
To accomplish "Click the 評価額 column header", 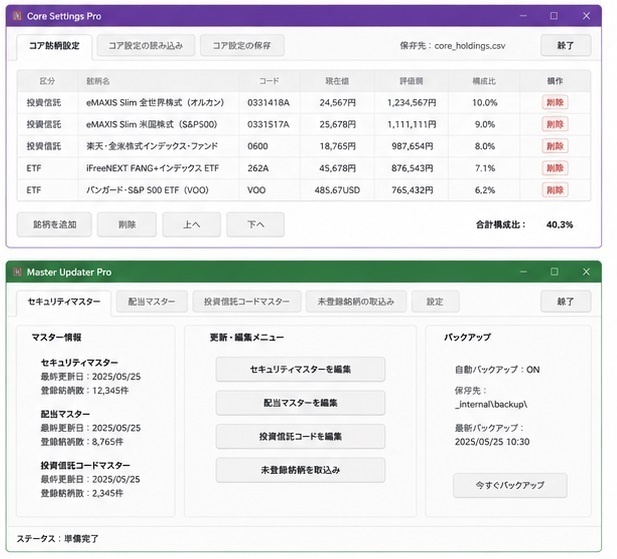I will click(411, 81).
